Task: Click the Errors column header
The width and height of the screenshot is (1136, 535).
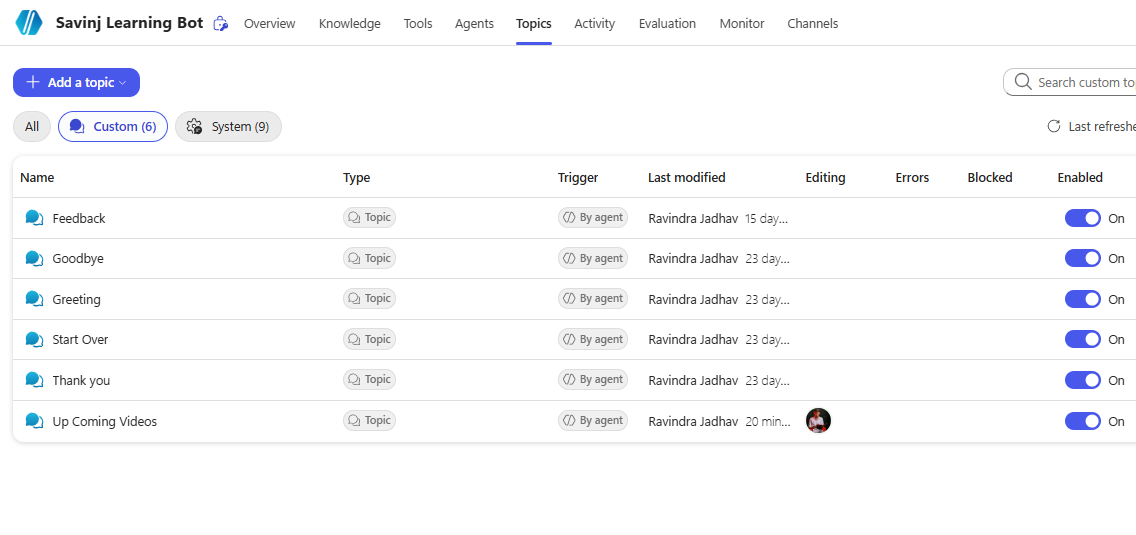Action: coord(912,178)
